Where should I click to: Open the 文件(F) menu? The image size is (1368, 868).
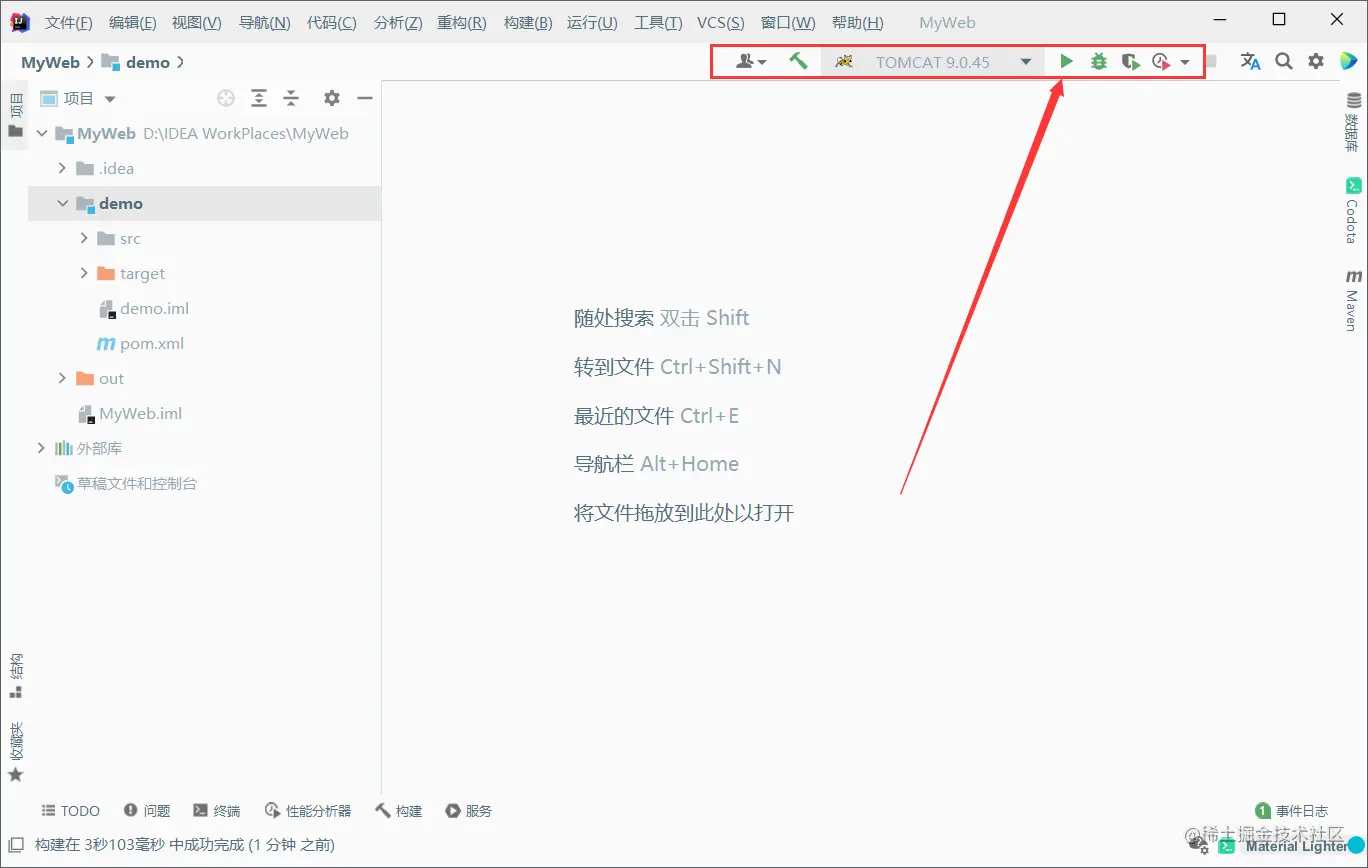click(x=69, y=22)
